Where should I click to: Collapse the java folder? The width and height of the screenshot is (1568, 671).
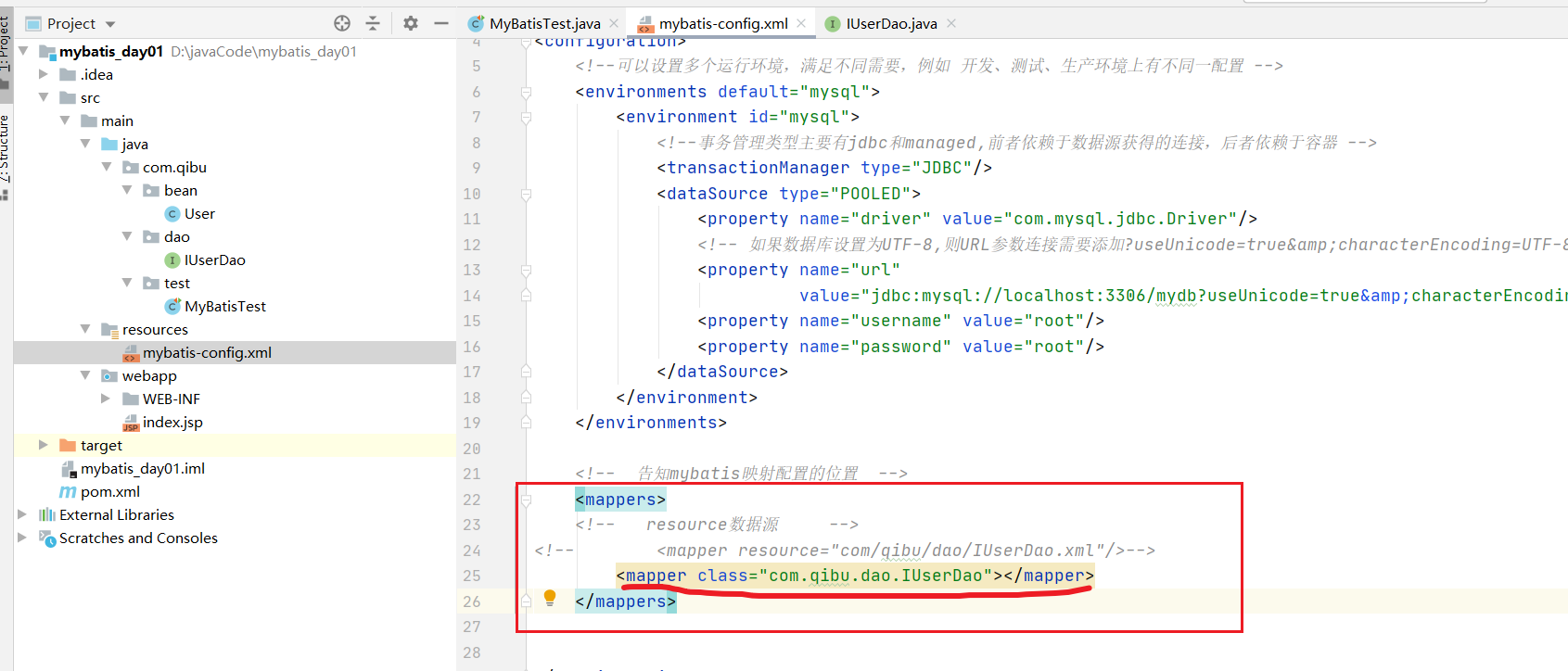point(85,144)
